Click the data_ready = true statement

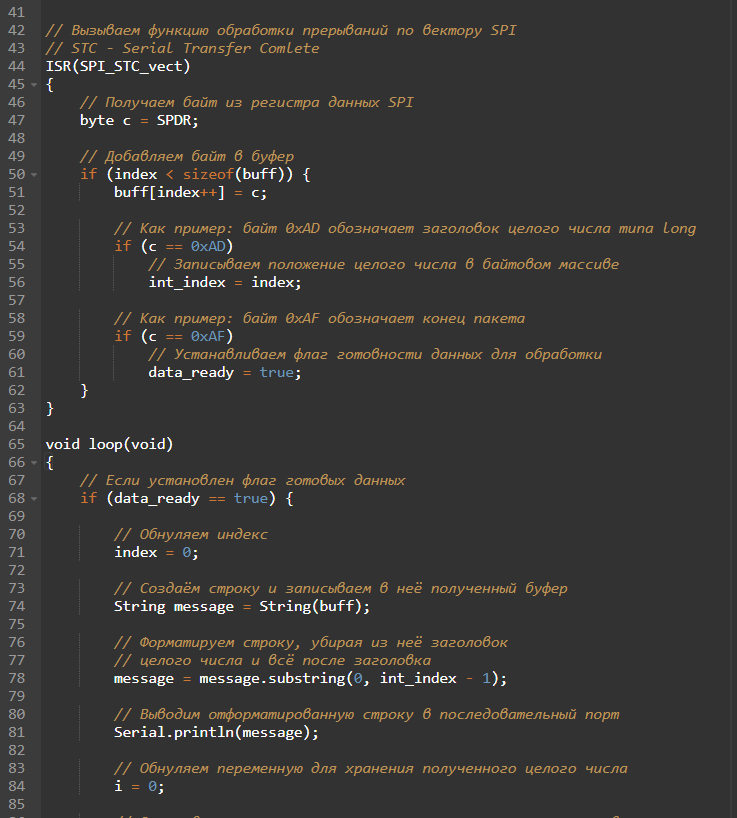(x=225, y=372)
